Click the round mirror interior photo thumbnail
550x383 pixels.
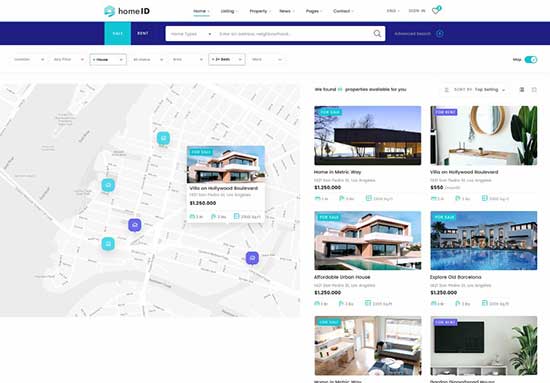(x=484, y=135)
